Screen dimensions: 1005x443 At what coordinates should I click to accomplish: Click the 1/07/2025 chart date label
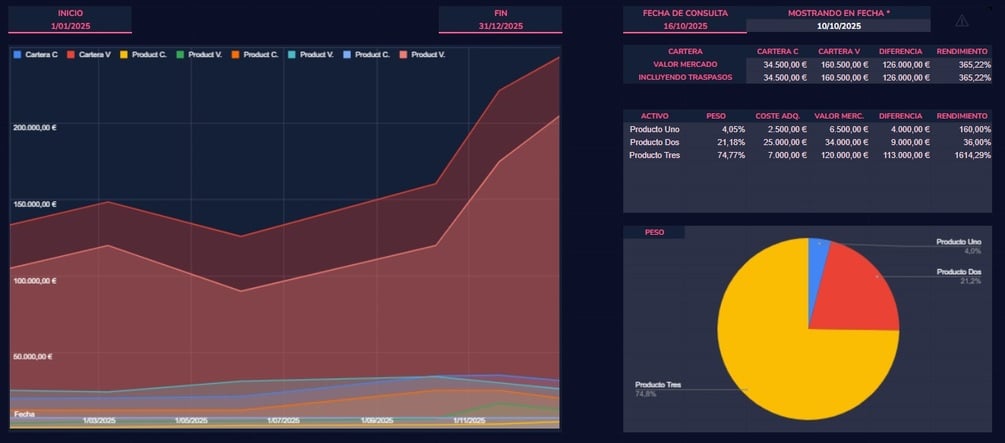[283, 421]
